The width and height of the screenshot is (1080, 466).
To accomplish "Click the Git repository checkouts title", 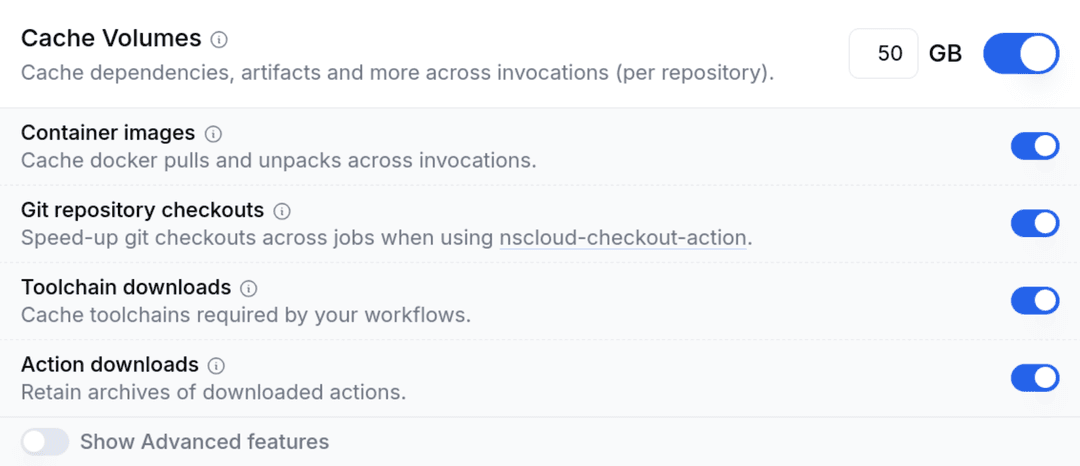I will (x=142, y=210).
